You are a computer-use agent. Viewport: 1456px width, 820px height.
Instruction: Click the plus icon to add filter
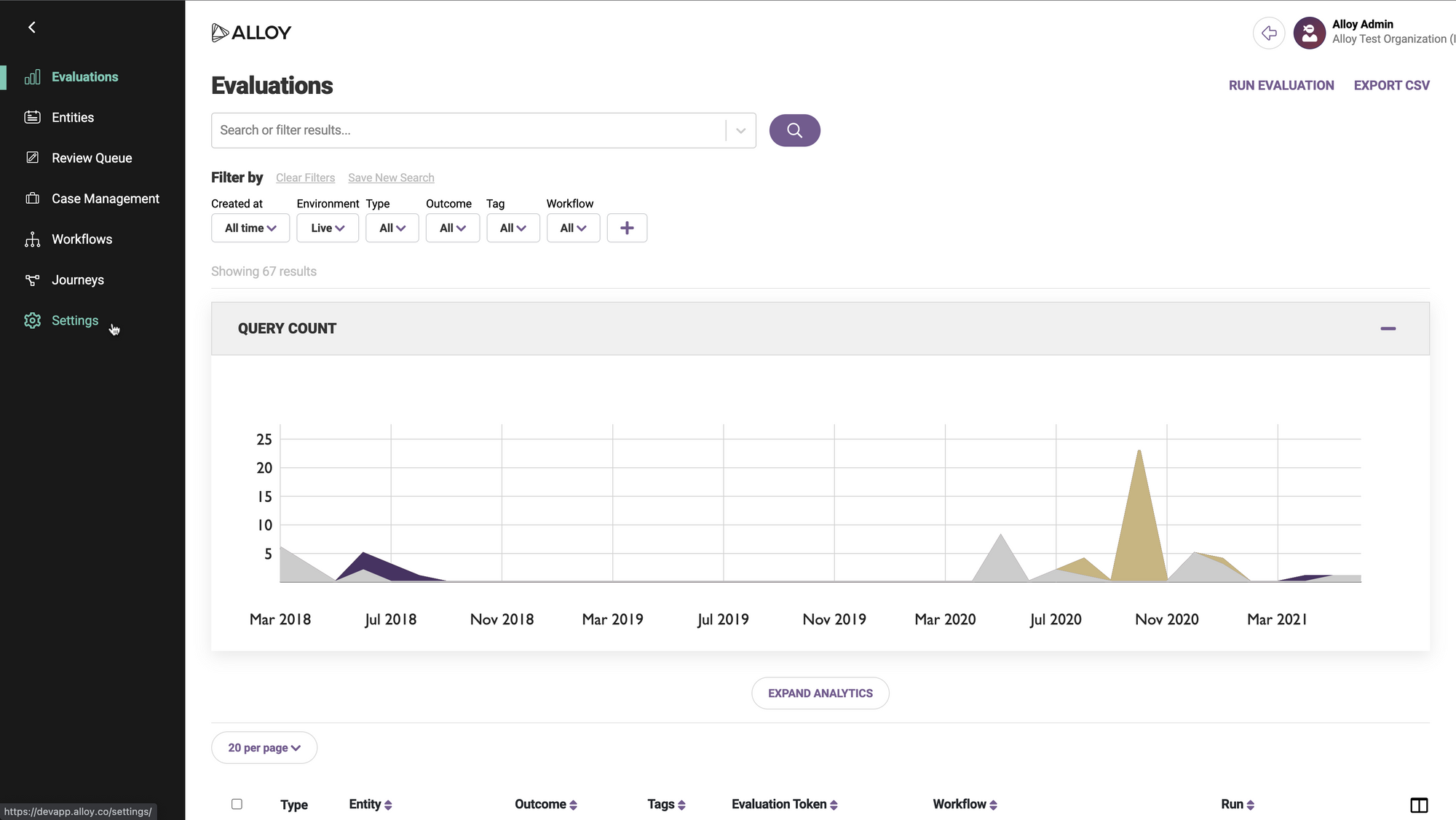pos(626,228)
